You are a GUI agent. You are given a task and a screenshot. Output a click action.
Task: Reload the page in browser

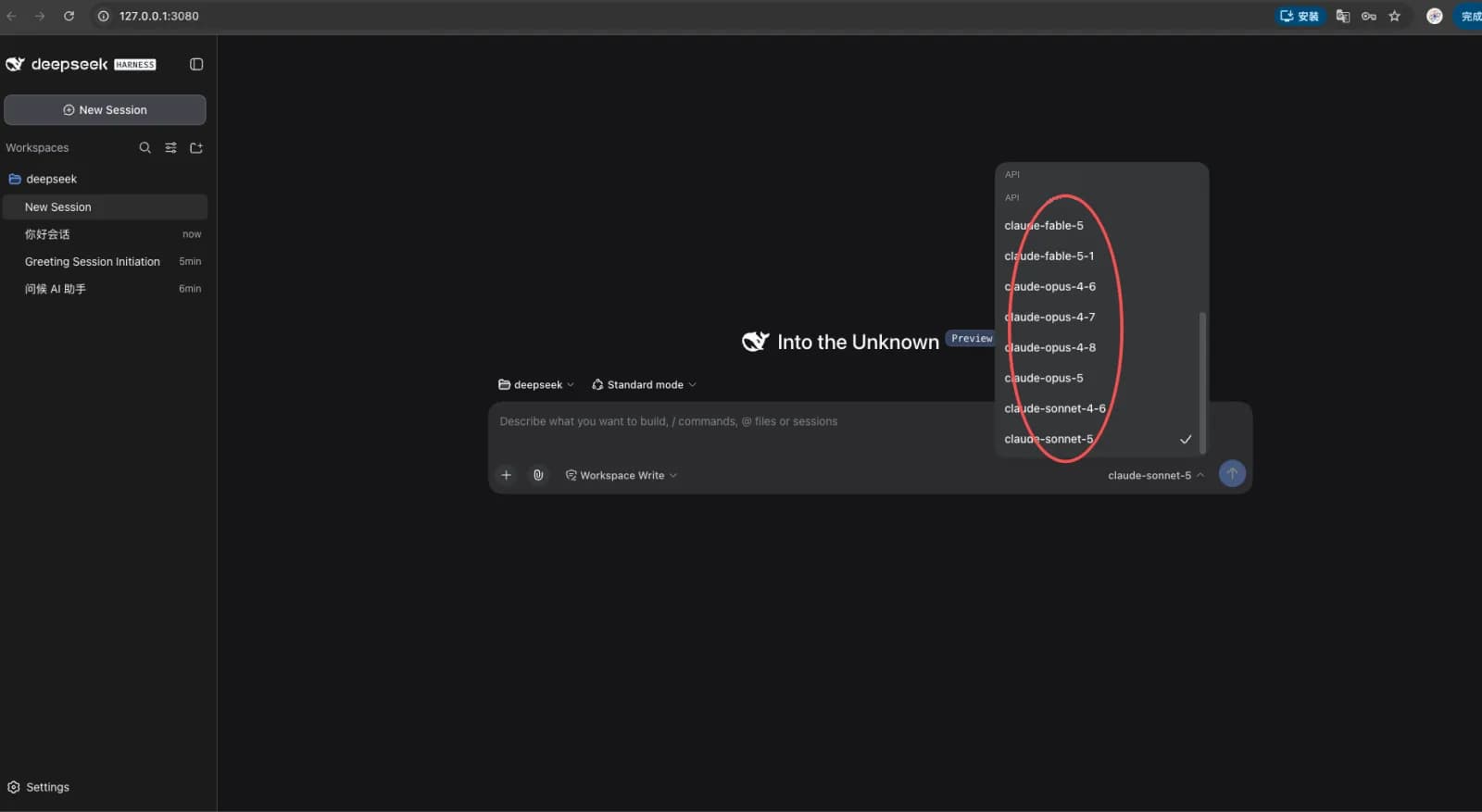(x=69, y=16)
